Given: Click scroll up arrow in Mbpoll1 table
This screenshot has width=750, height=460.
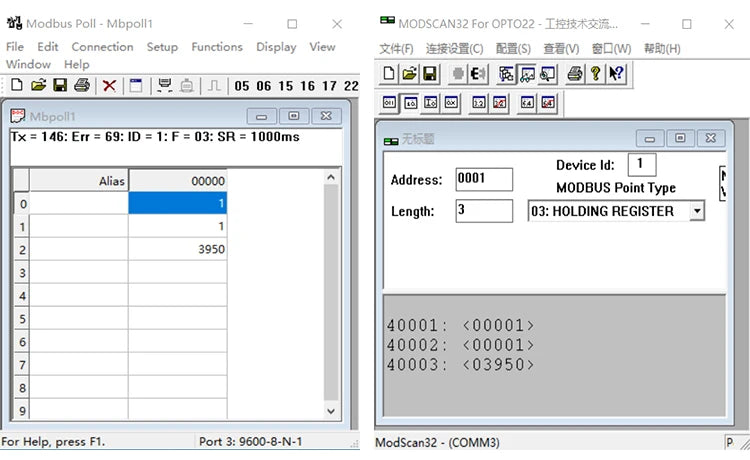Looking at the screenshot, I should pyautogui.click(x=331, y=177).
